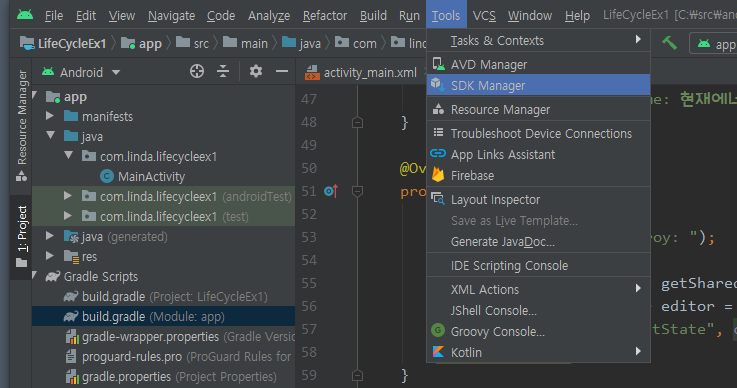The width and height of the screenshot is (737, 388).
Task: Expand java (generated) folder
Action: click(x=49, y=236)
